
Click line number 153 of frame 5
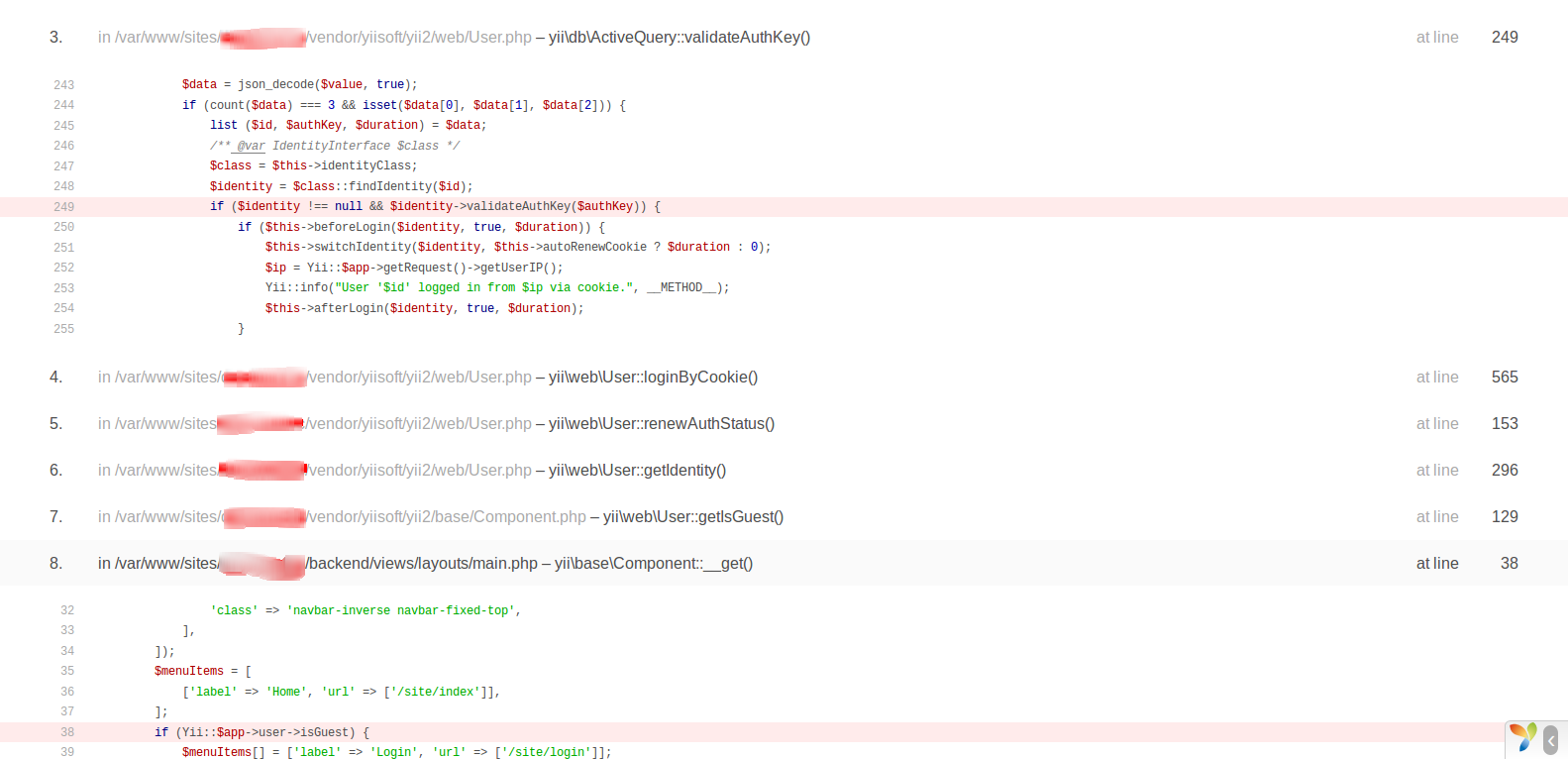click(x=1505, y=424)
